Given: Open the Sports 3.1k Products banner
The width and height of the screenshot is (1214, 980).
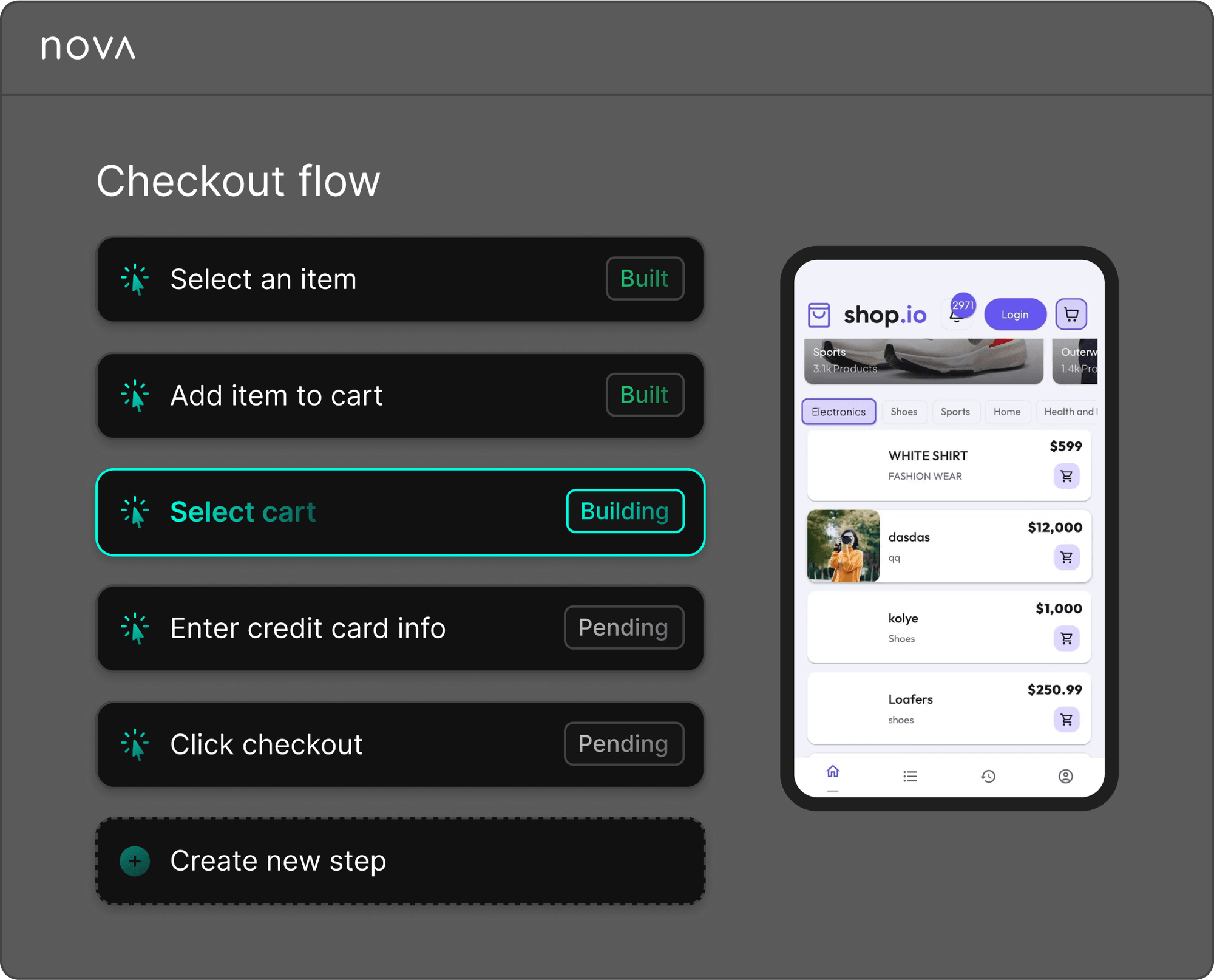Looking at the screenshot, I should click(x=923, y=361).
